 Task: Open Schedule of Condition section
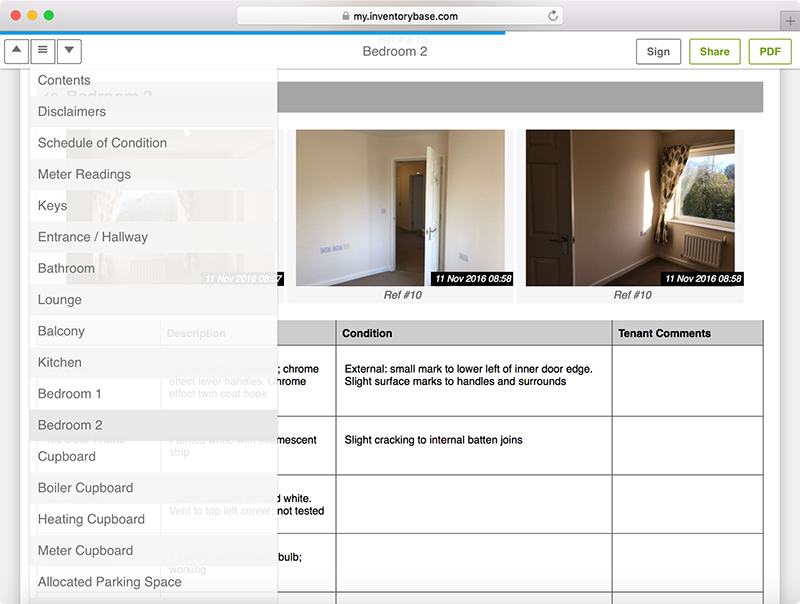(154, 143)
